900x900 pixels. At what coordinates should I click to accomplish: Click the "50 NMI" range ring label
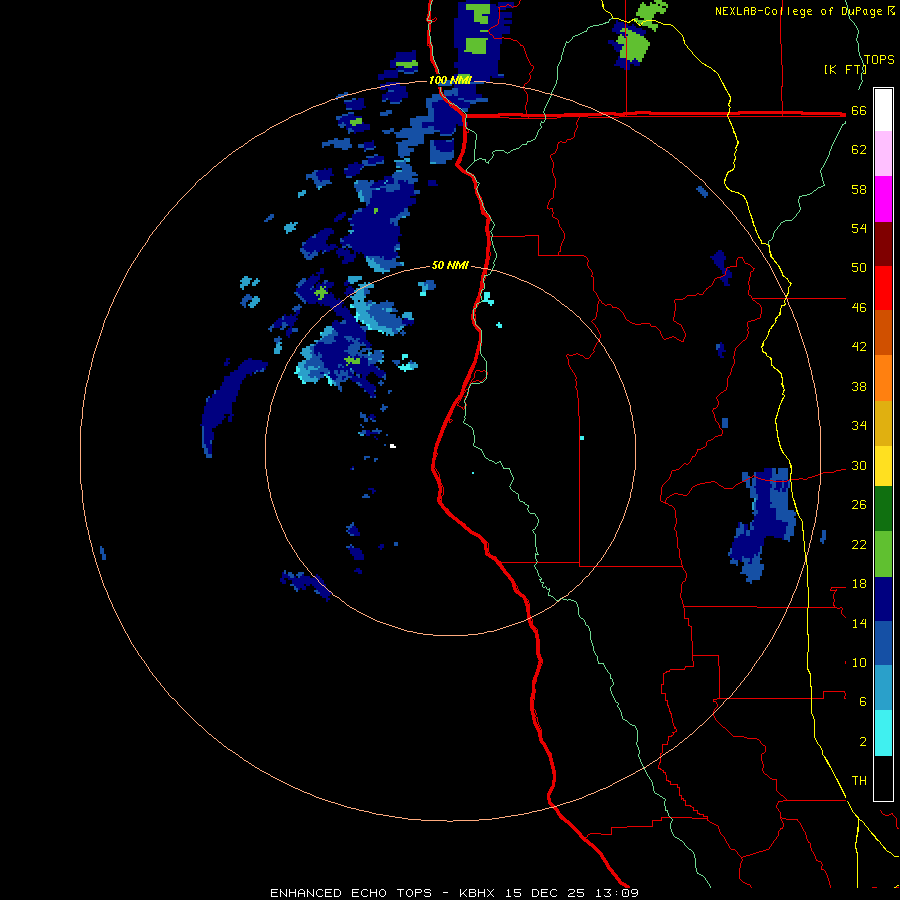click(x=450, y=265)
